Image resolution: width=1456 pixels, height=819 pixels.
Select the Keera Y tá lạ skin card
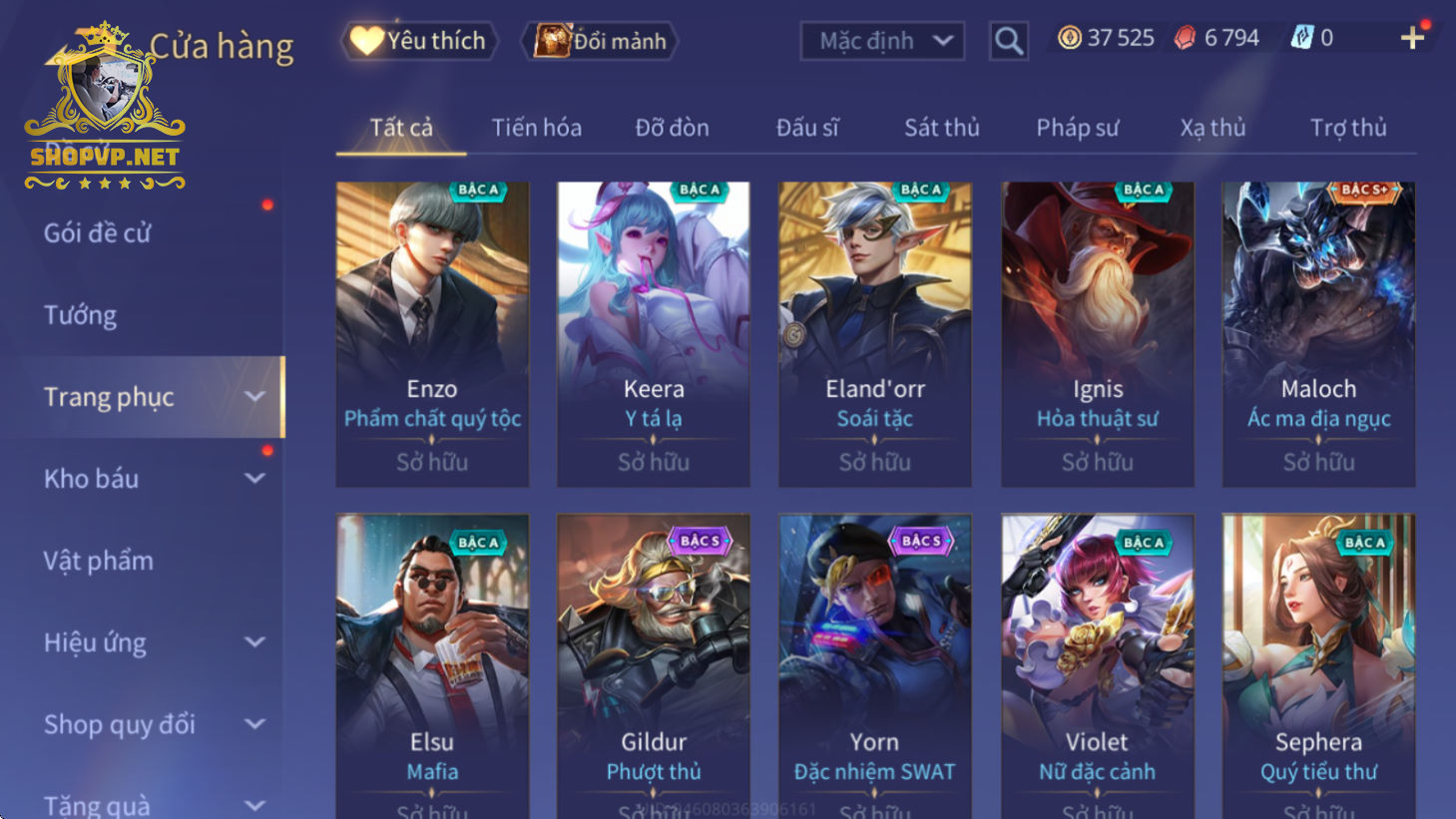pos(654,334)
